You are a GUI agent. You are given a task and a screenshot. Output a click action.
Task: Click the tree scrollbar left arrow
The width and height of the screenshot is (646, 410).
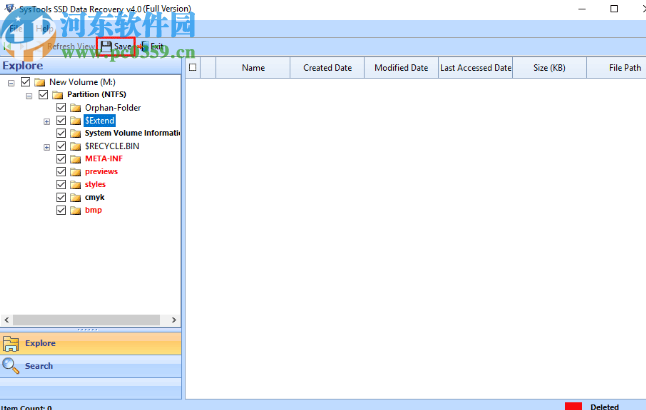6,320
